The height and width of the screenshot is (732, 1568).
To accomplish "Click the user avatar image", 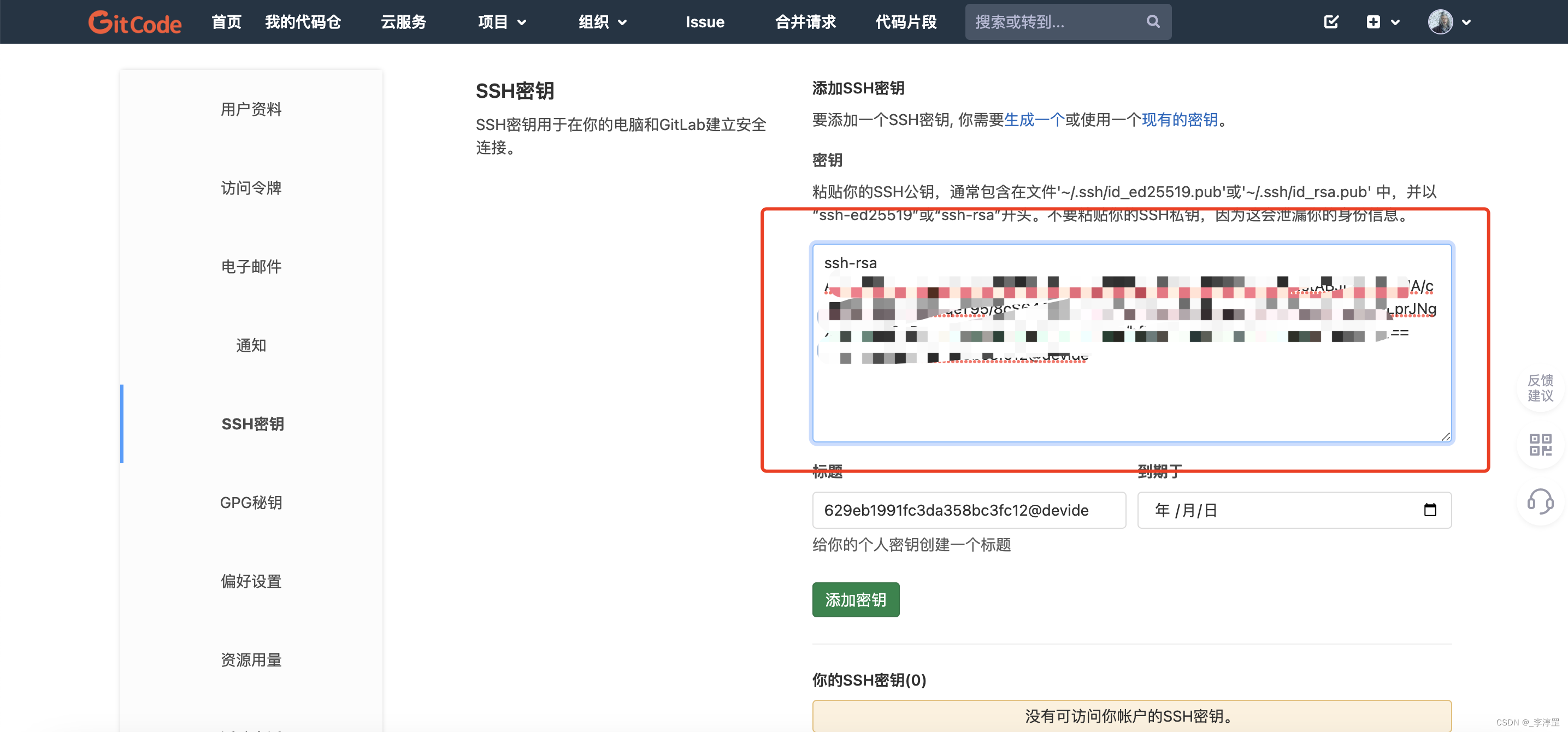I will pos(1440,22).
